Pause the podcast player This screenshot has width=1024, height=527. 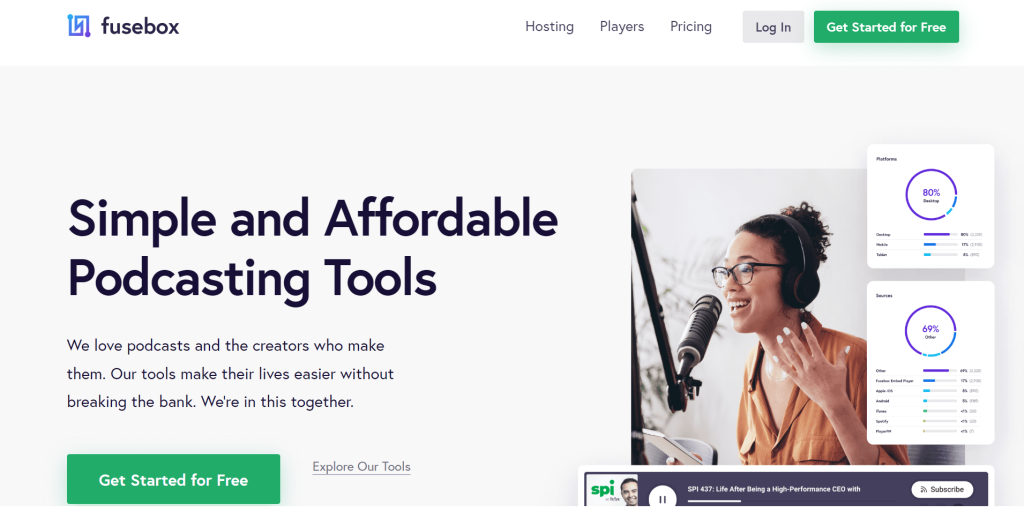click(x=662, y=498)
